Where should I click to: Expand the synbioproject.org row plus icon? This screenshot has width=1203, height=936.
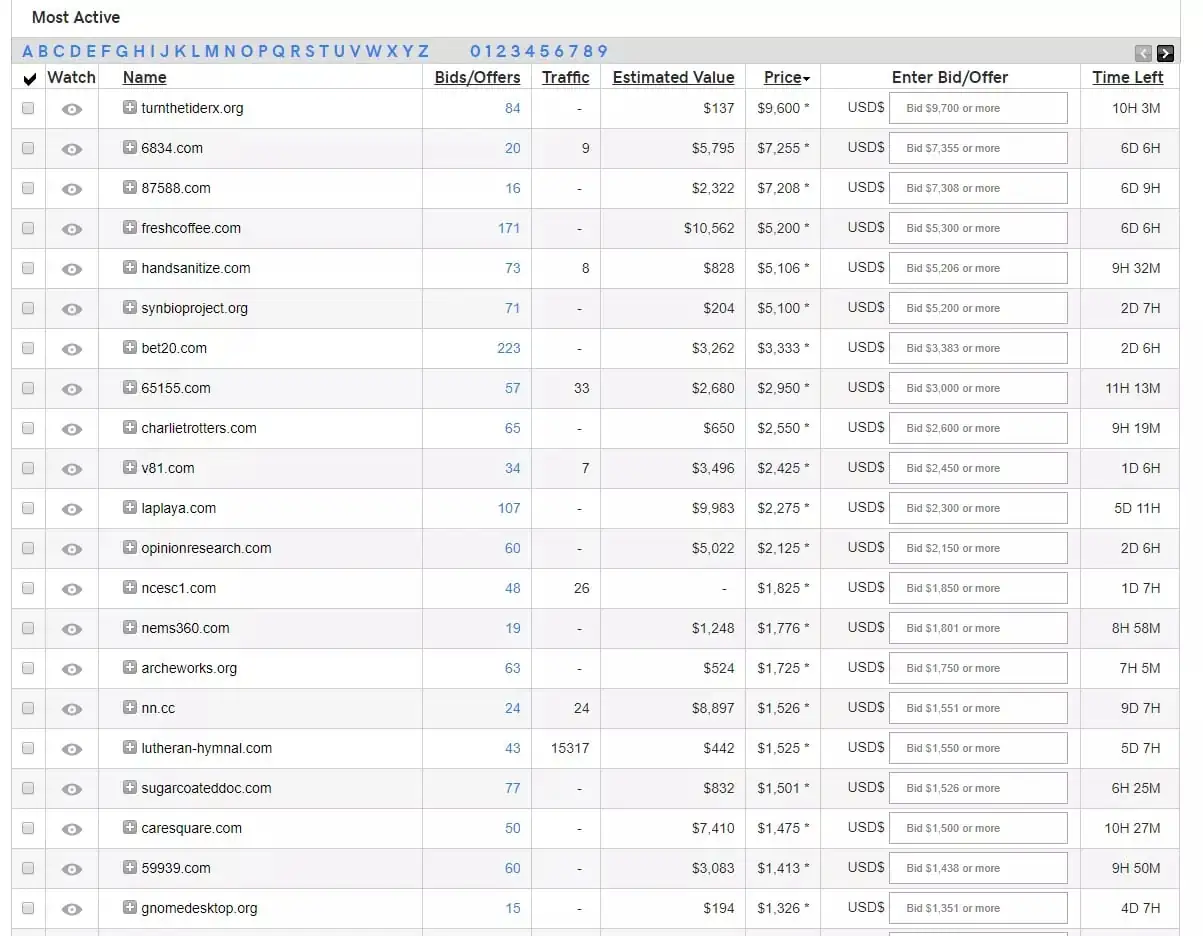coord(130,307)
